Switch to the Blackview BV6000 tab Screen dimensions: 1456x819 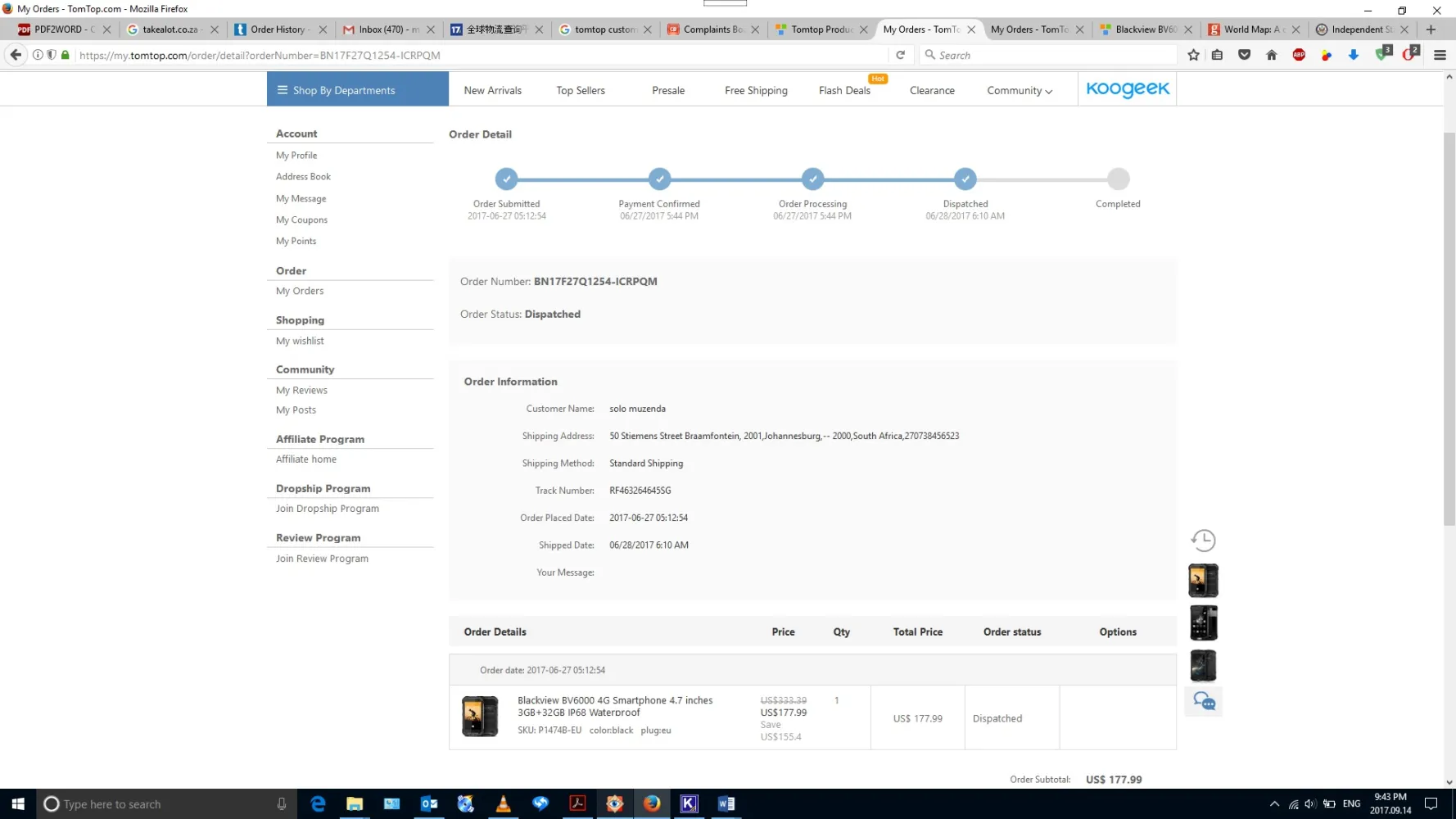[1145, 29]
